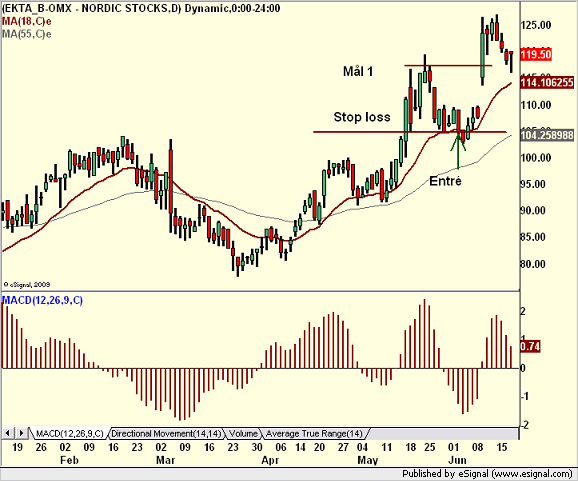Switch to the MACD(12,26,9,C) study tab
This screenshot has width=578, height=481.
[x=69, y=433]
